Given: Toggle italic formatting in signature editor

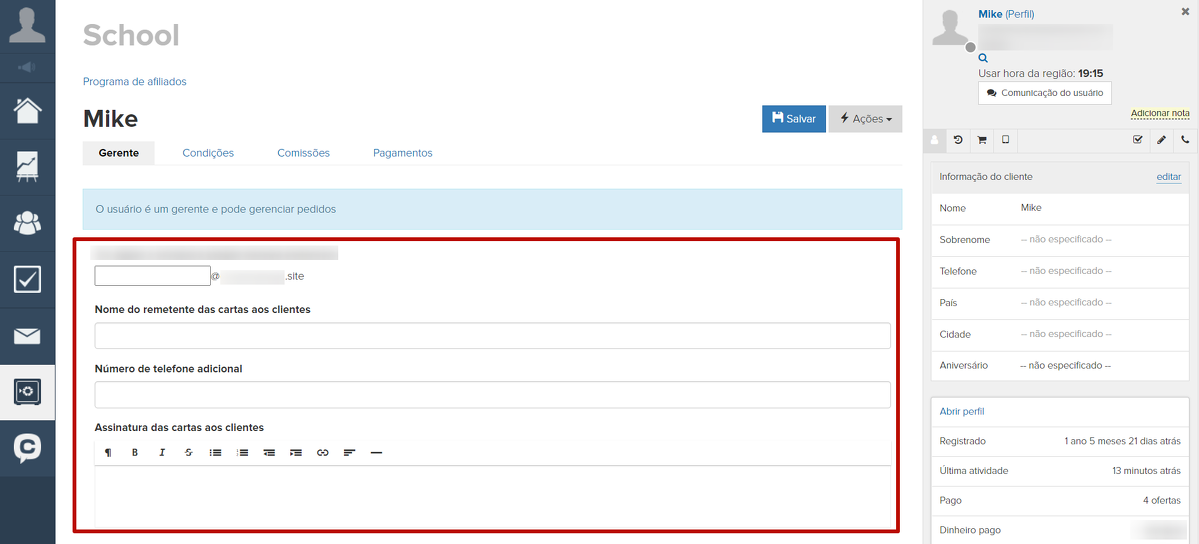Looking at the screenshot, I should point(162,453).
